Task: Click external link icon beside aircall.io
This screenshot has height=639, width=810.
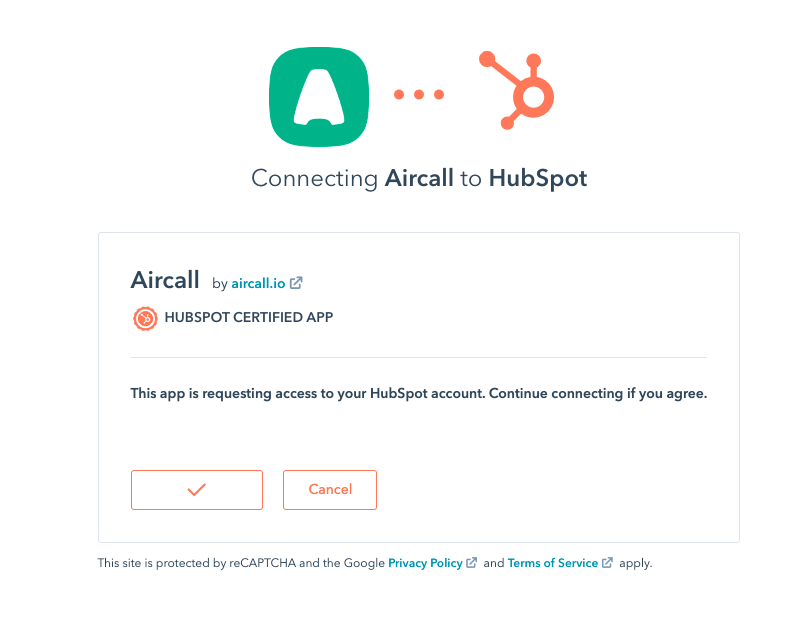Action: (x=296, y=283)
